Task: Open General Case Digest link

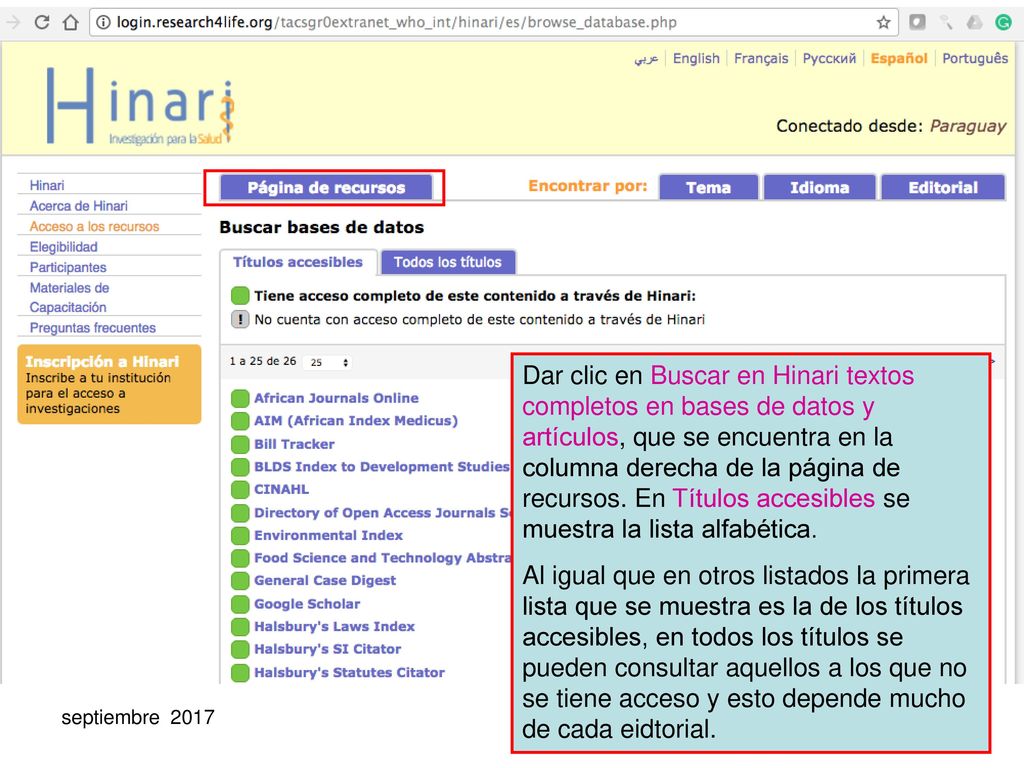Action: click(x=325, y=581)
